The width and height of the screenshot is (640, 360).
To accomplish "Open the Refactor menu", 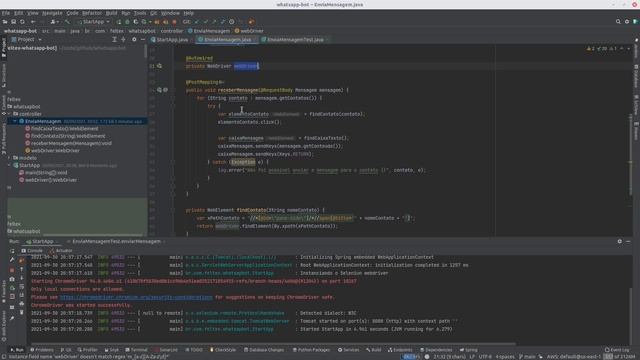I will (x=92, y=13).
